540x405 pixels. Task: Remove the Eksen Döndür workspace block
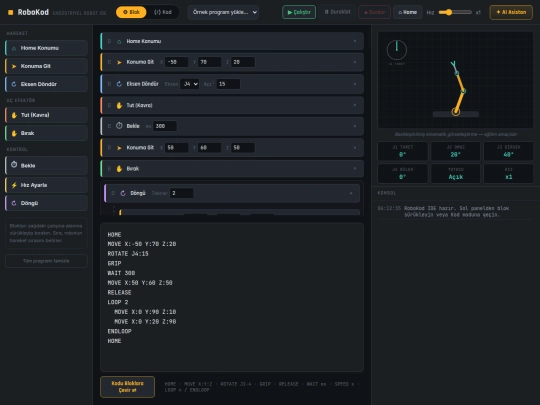pyautogui.click(x=355, y=84)
